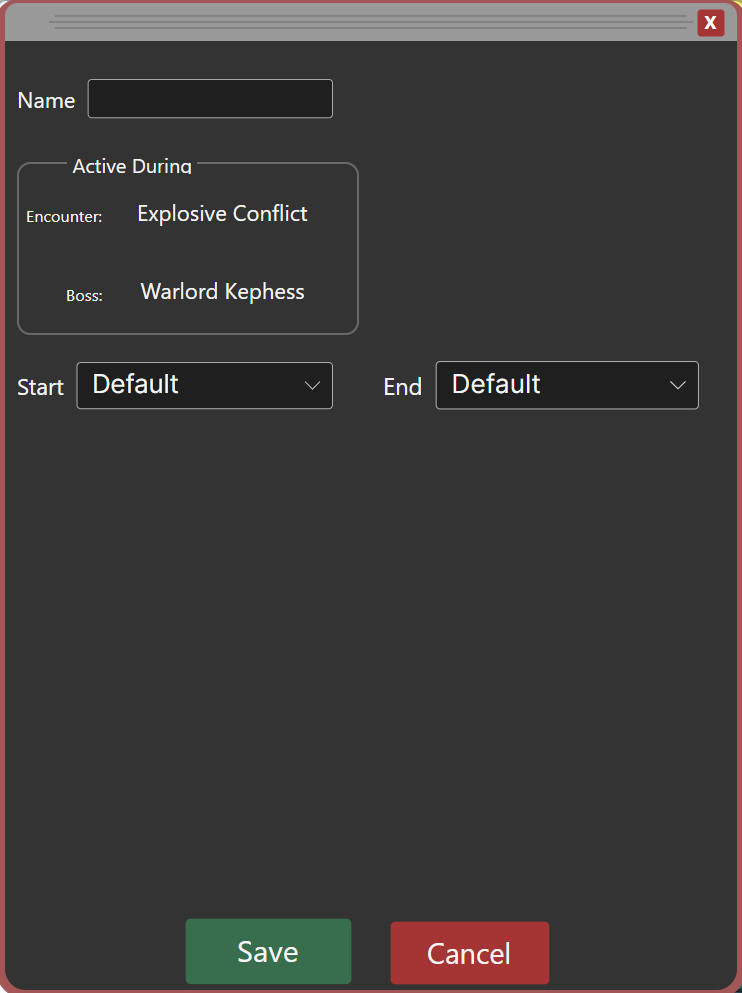The width and height of the screenshot is (742, 993).
Task: Open the End dropdown menu
Action: click(x=566, y=385)
